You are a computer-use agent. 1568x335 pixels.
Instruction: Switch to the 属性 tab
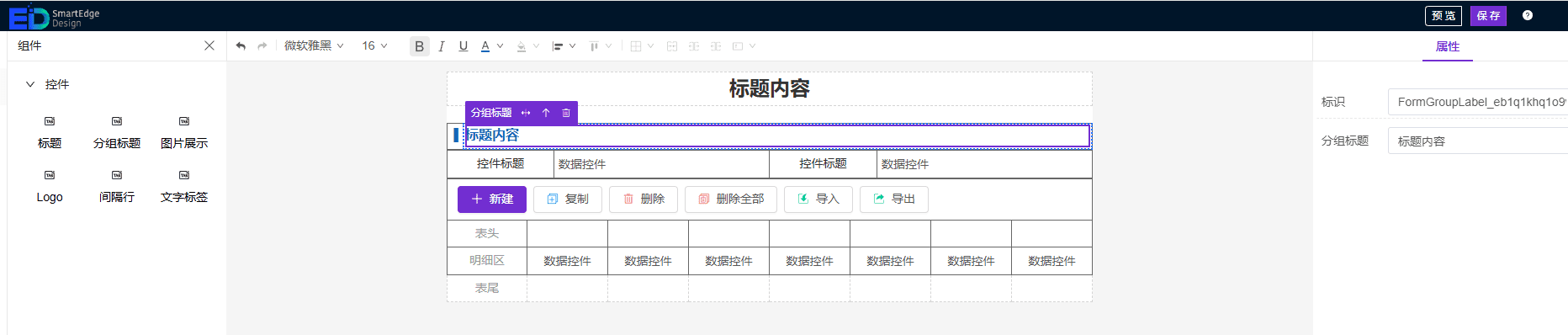pos(1448,47)
